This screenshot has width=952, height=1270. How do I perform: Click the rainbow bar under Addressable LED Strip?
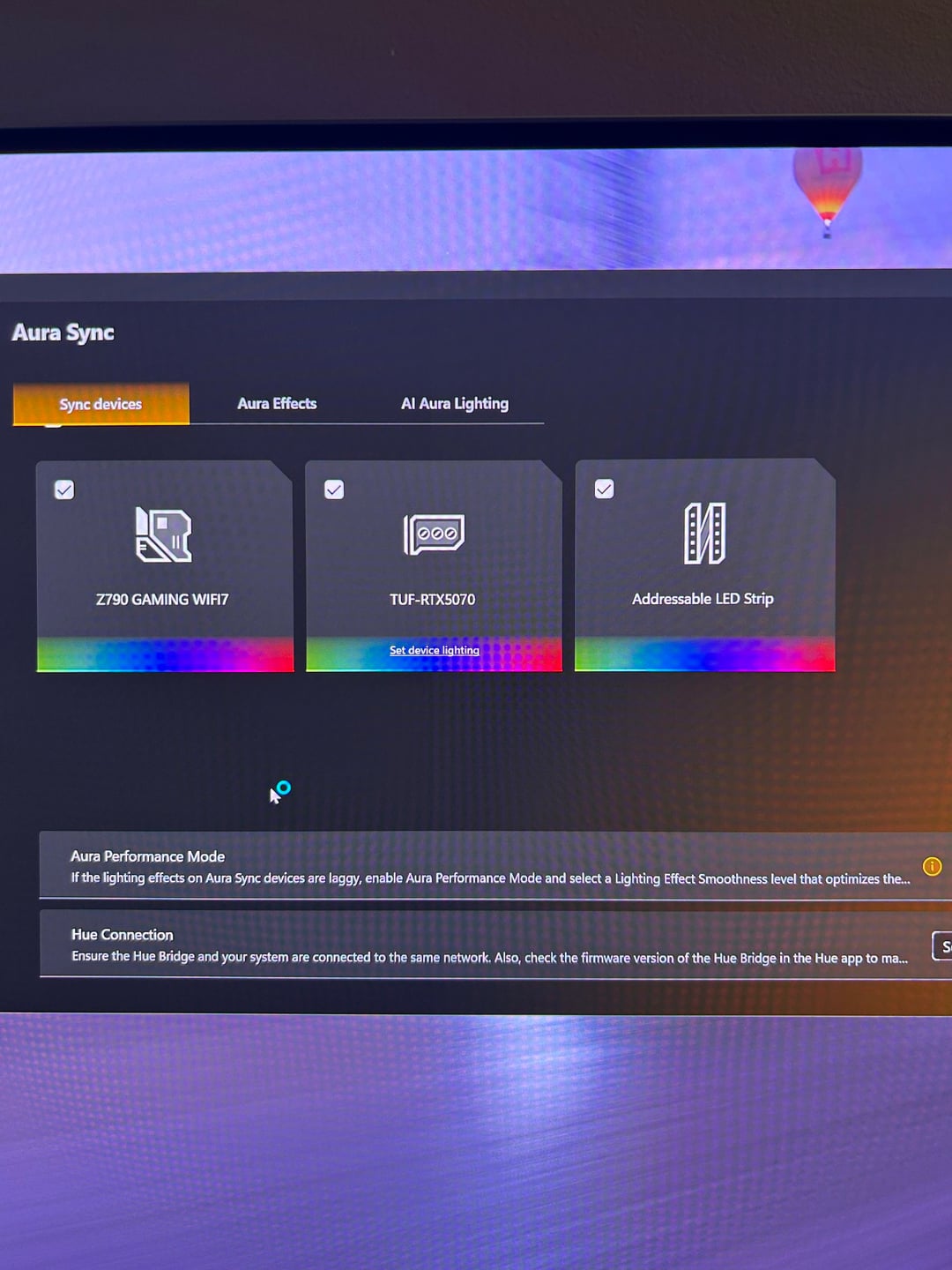click(704, 654)
